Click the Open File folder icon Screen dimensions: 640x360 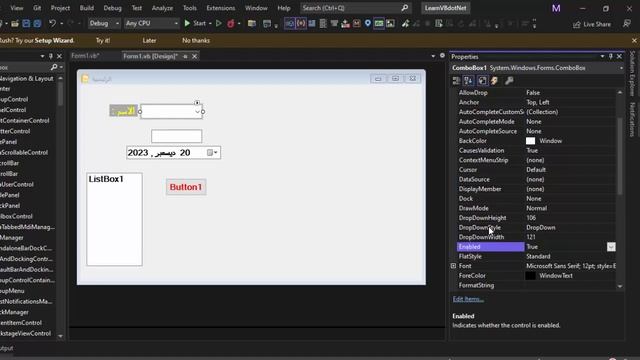pos(15,24)
